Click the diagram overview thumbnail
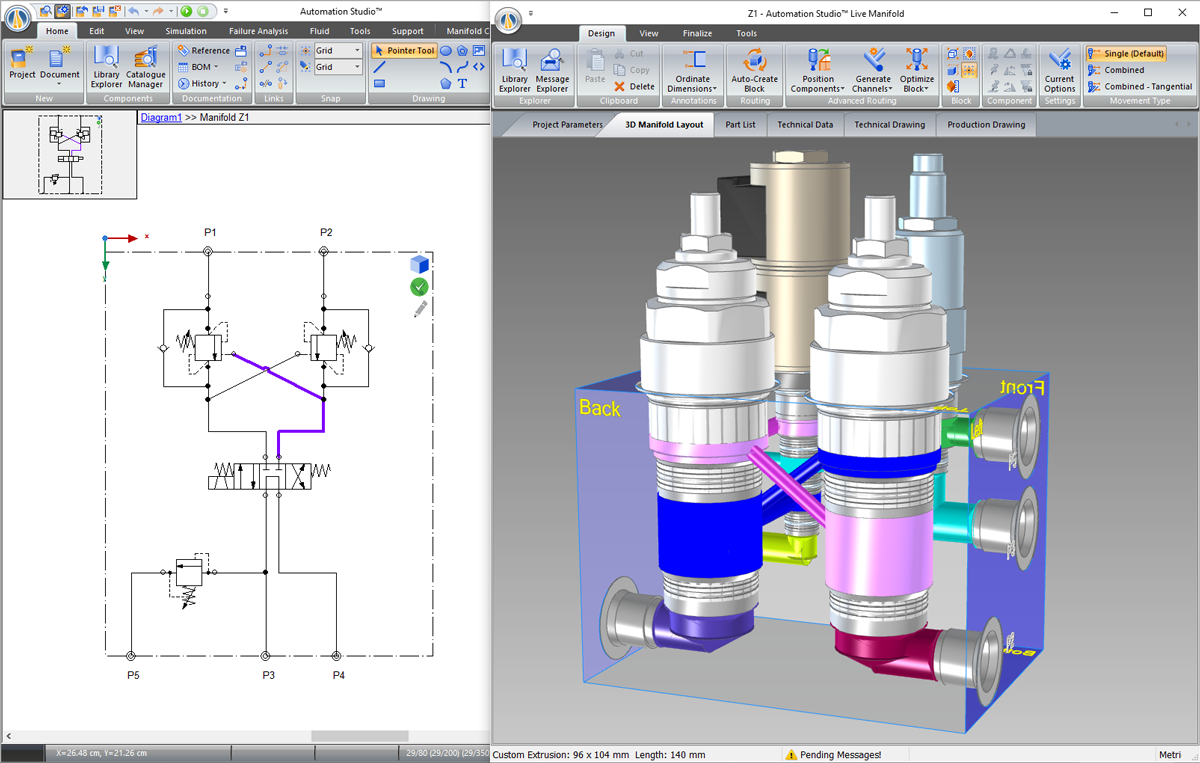This screenshot has height=763, width=1200. tap(69, 153)
